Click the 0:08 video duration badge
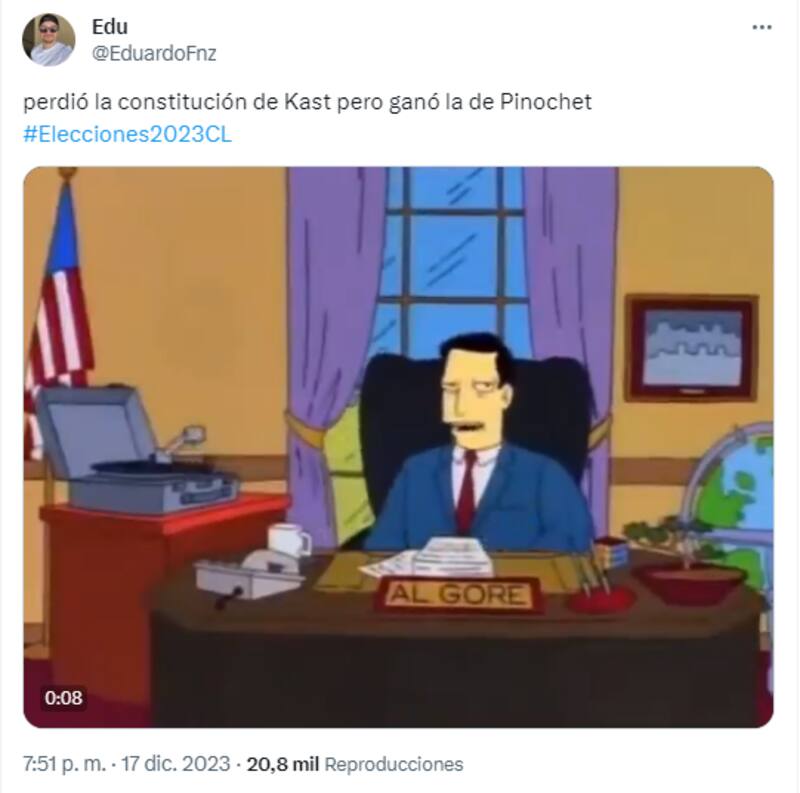 pos(63,698)
